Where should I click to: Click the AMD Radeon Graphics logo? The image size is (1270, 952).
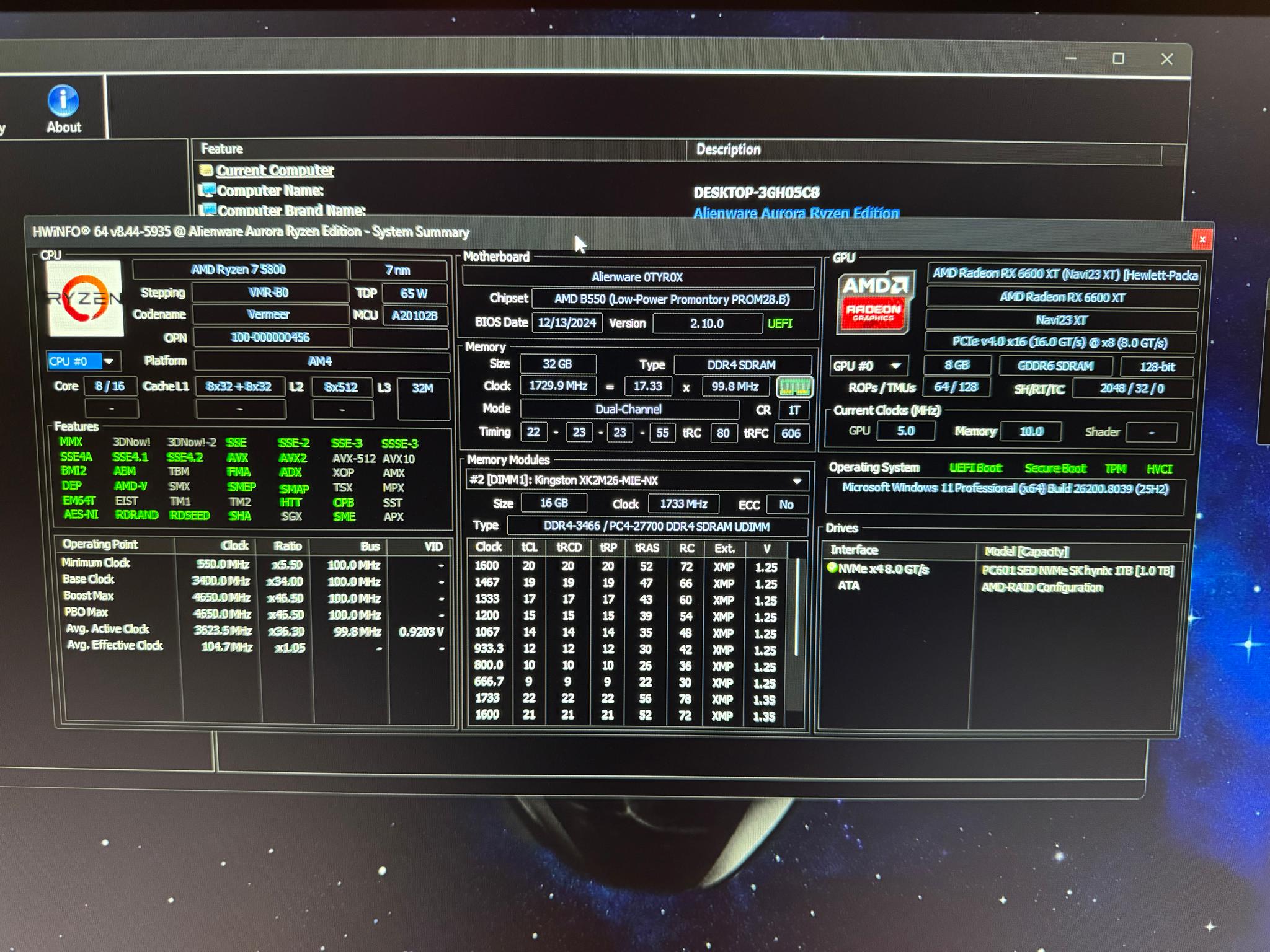[x=874, y=302]
